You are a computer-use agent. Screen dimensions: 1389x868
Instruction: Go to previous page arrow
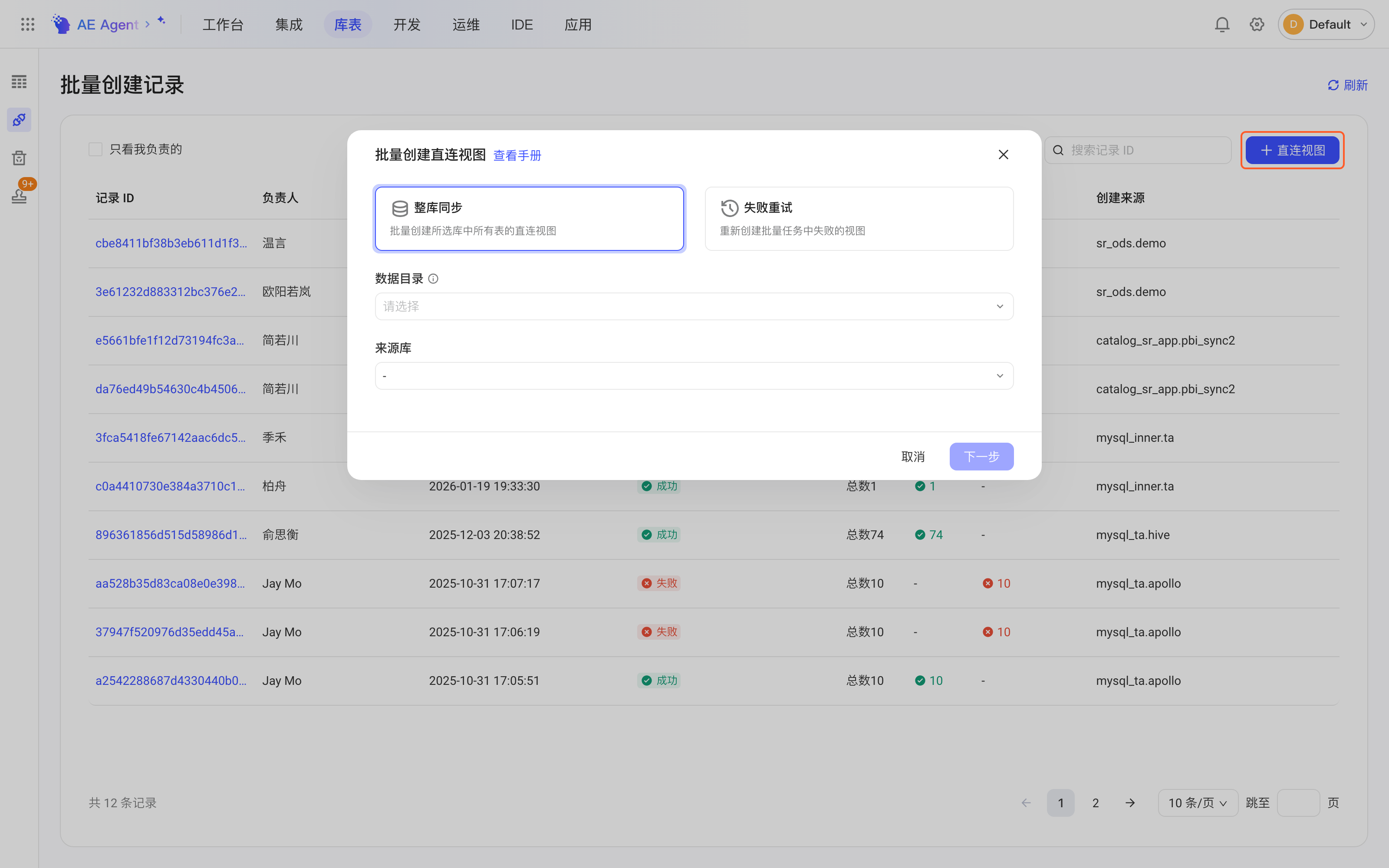pyautogui.click(x=1026, y=802)
